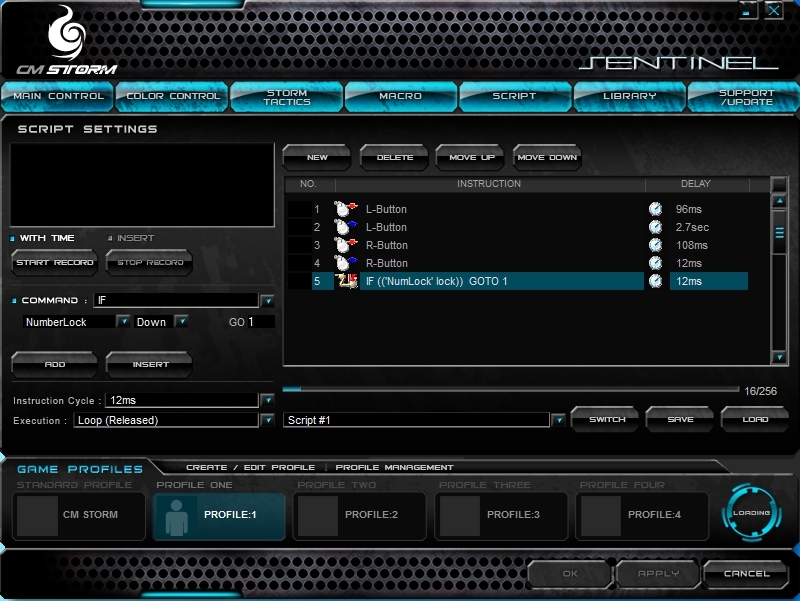The image size is (800, 601).
Task: Switch to Profile Management
Action: click(394, 467)
